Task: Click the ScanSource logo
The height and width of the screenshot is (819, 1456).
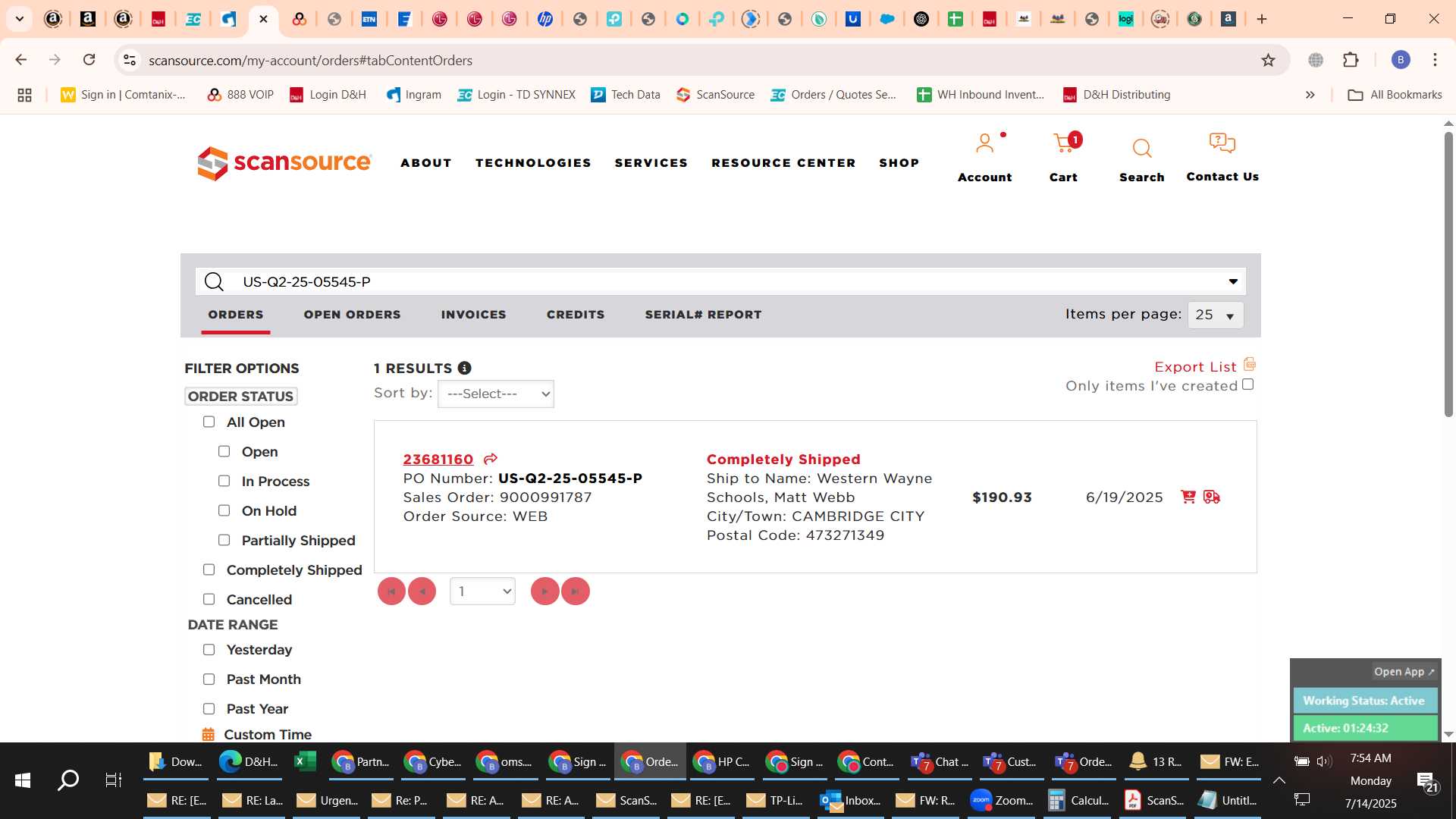Action: coord(284,163)
